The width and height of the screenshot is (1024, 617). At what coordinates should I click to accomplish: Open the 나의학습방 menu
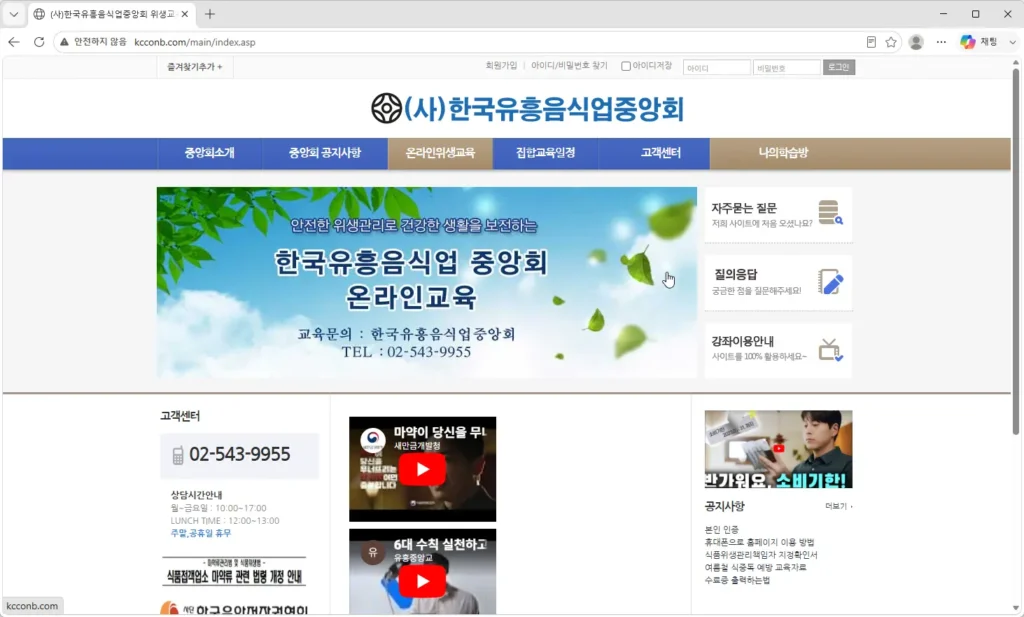[x=783, y=153]
